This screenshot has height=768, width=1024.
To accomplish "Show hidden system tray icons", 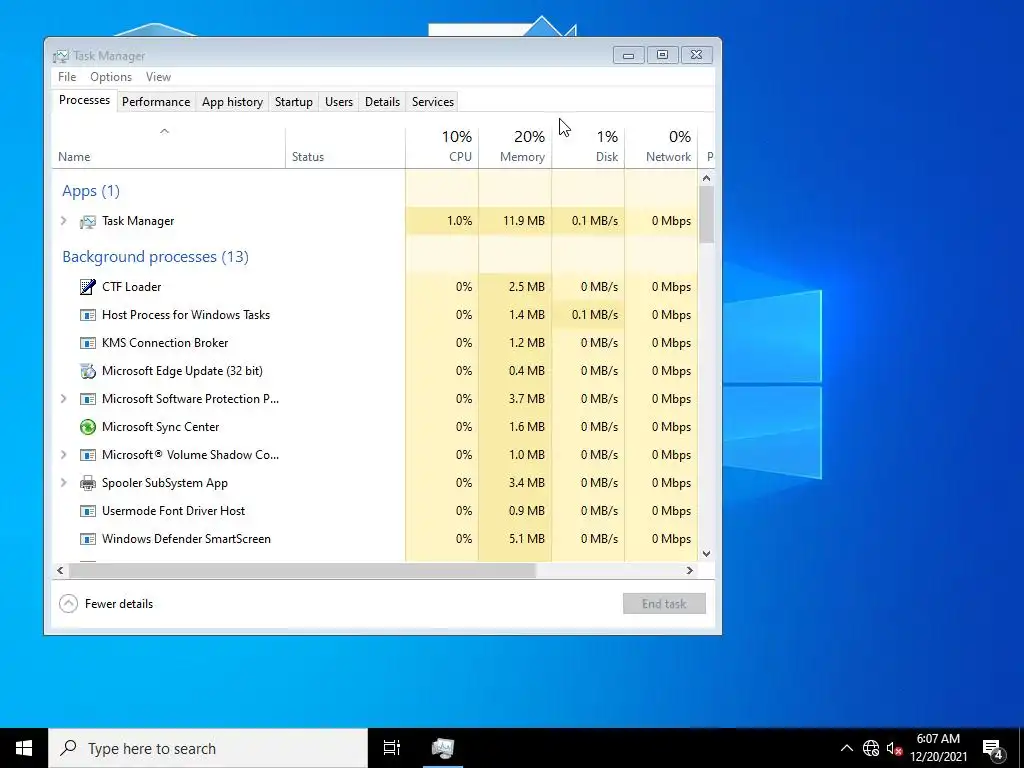I will coord(846,748).
